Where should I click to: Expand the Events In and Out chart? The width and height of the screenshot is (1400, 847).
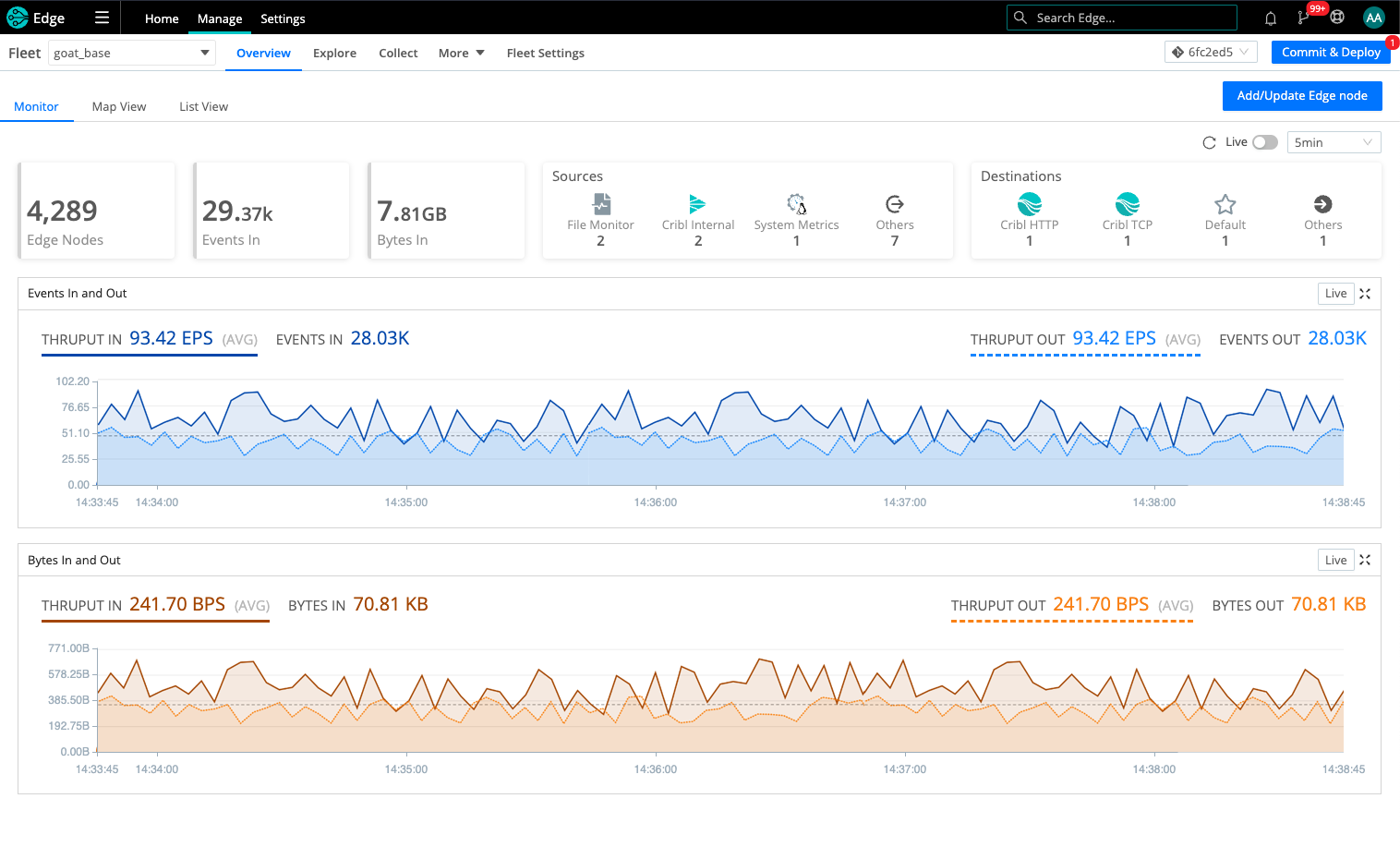coord(1365,294)
